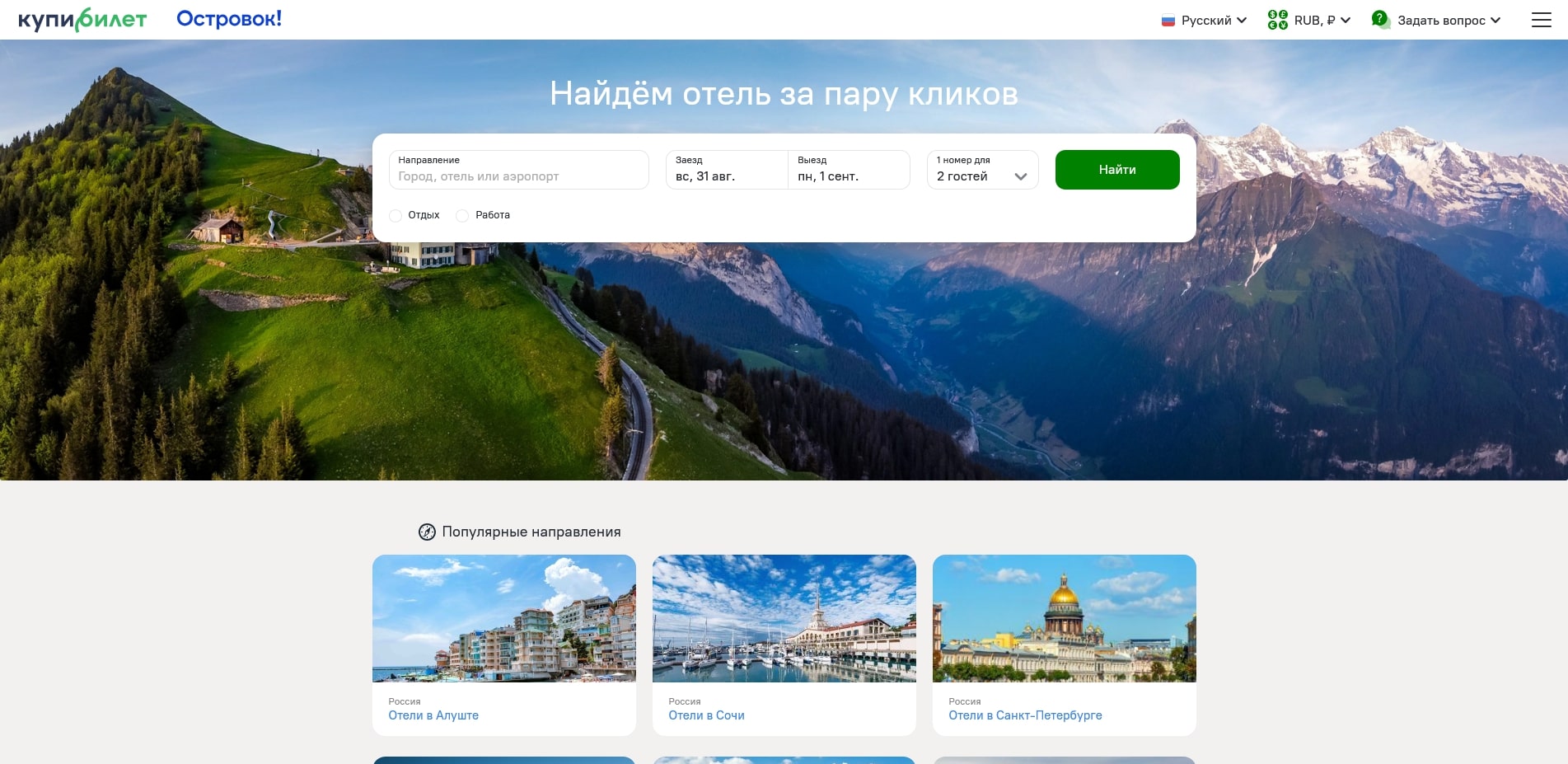Image resolution: width=1568 pixels, height=764 pixels.
Task: Click the Russian flag icon
Action: coord(1168,21)
